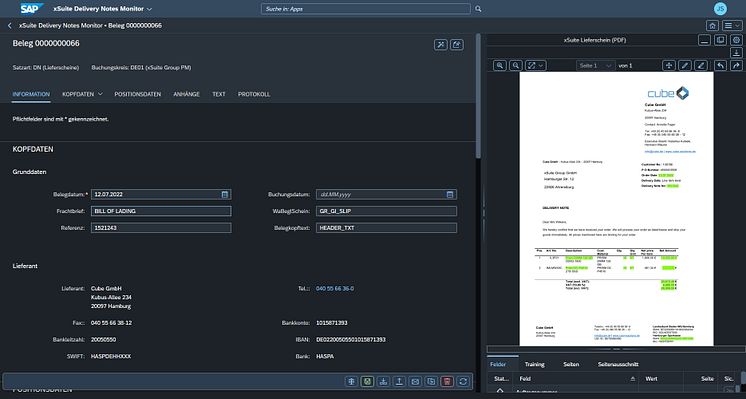This screenshot has width=746, height=399.
Task: Click the main form vertical scrollbar
Action: click(x=478, y=97)
